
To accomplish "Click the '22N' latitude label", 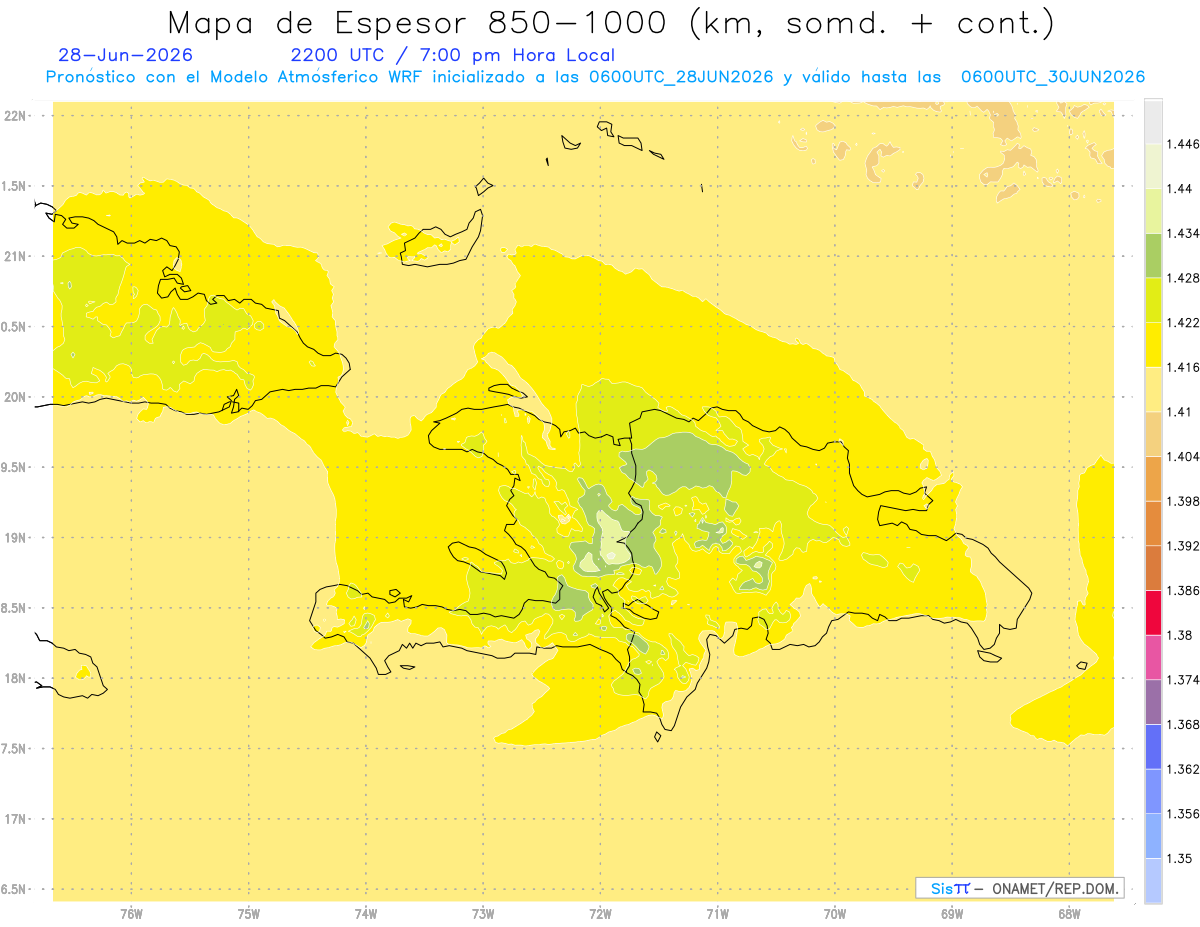I will pos(15,116).
